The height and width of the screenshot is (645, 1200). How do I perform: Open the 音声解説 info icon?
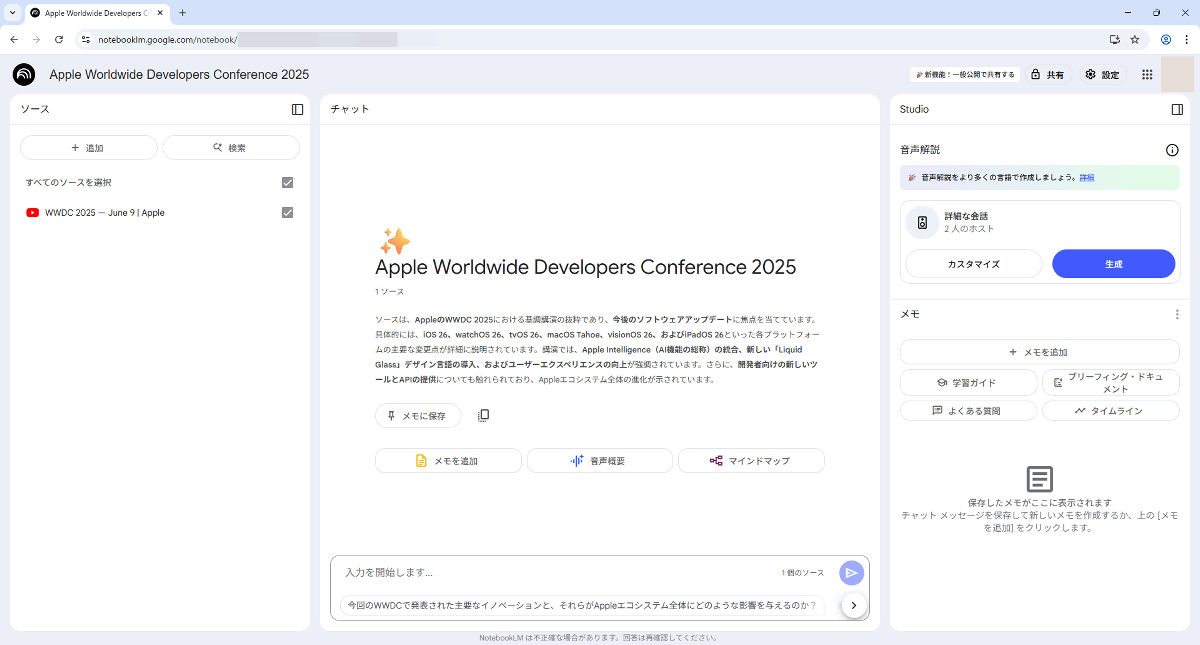point(1172,150)
